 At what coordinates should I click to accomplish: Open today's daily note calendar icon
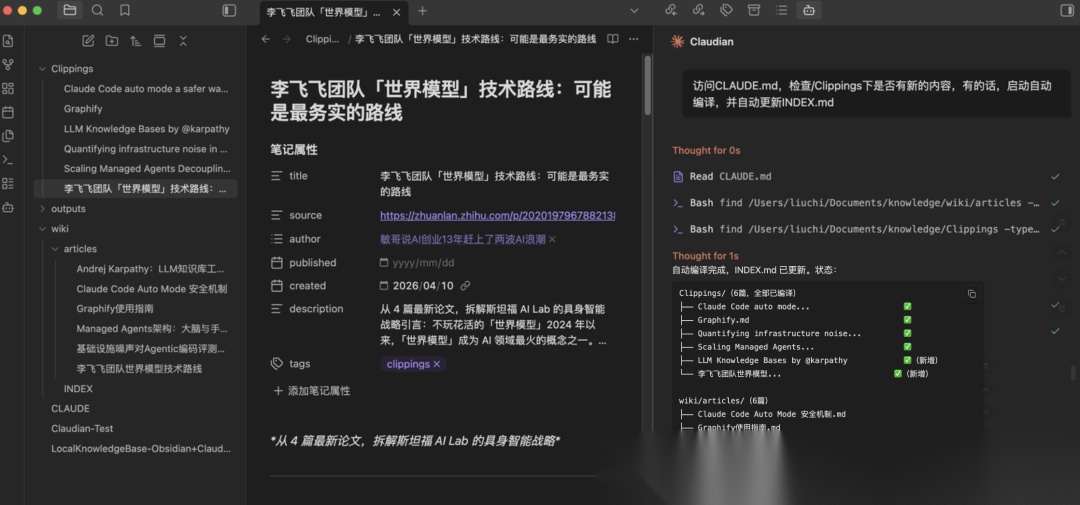click(x=8, y=112)
